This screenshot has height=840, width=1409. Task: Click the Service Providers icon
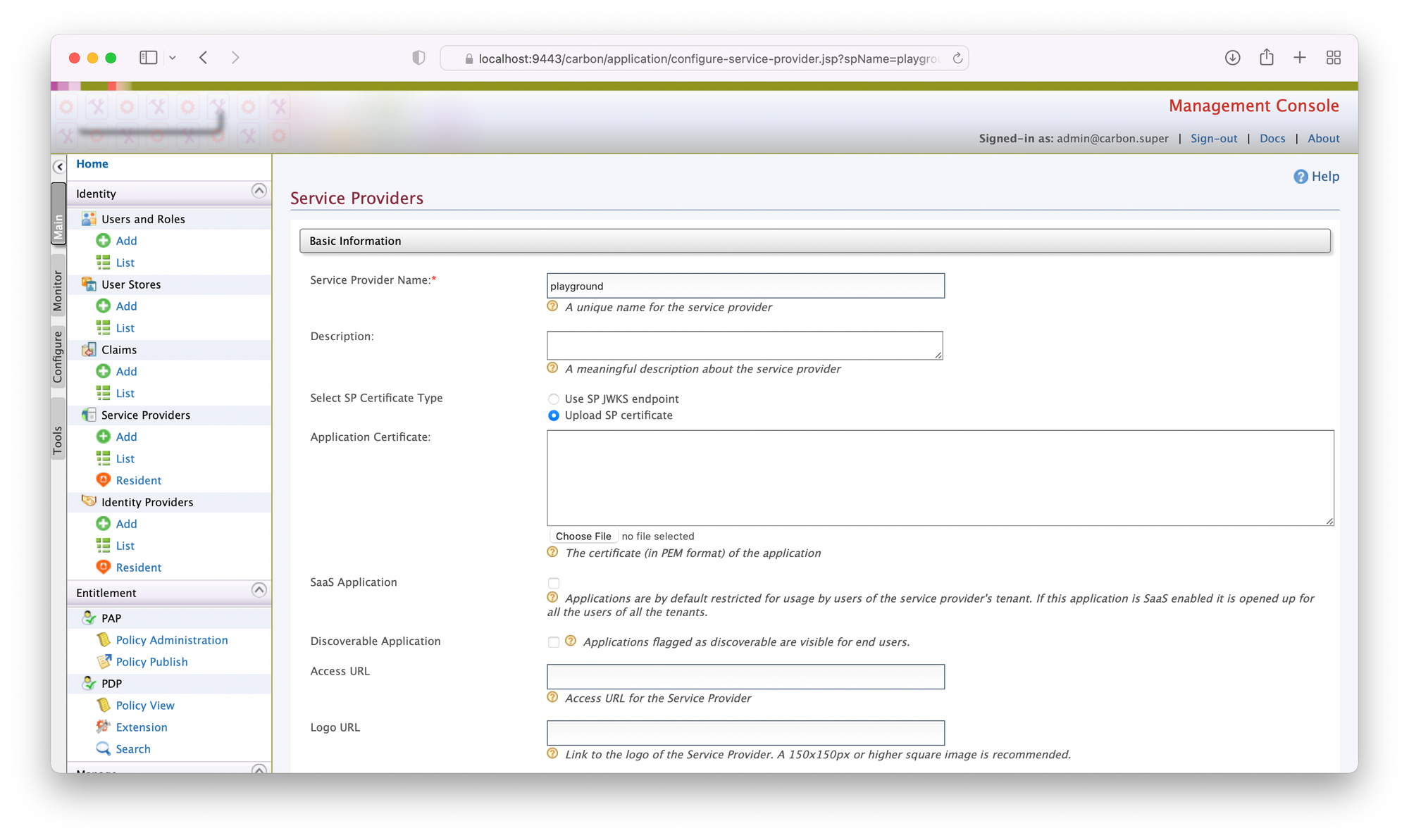89,414
